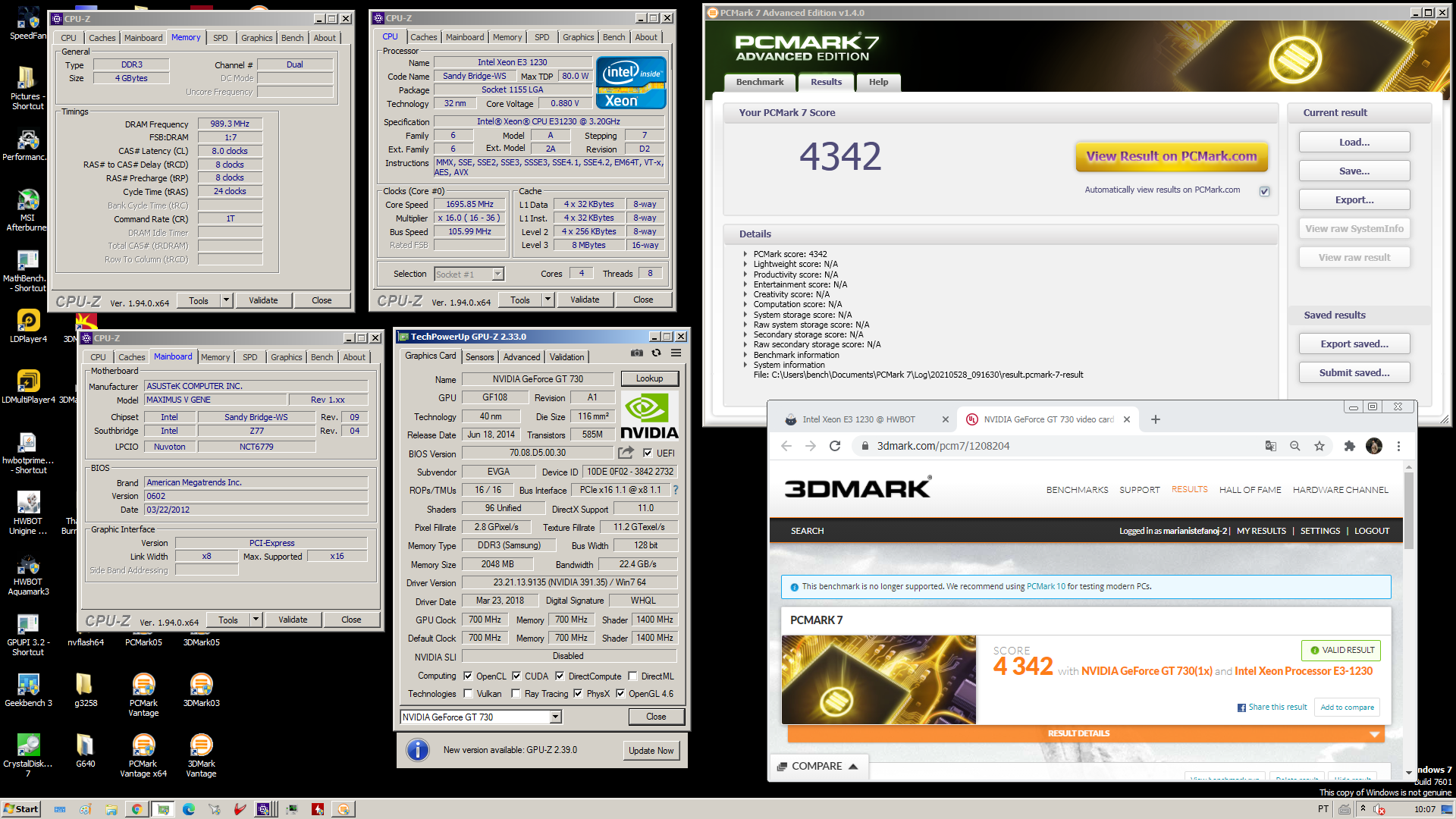Expand the Benchmark information row

[745, 355]
